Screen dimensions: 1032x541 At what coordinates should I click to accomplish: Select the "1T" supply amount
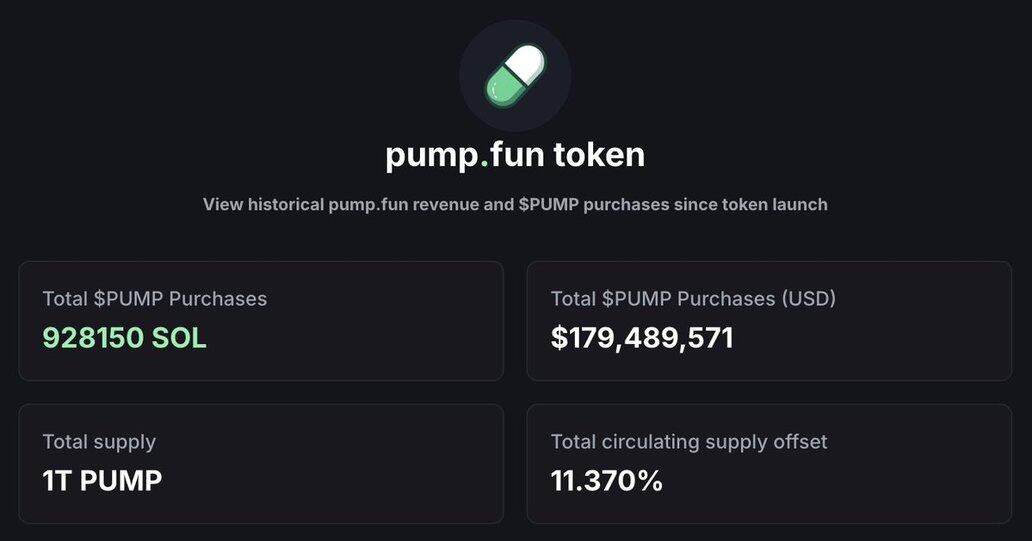(x=57, y=481)
